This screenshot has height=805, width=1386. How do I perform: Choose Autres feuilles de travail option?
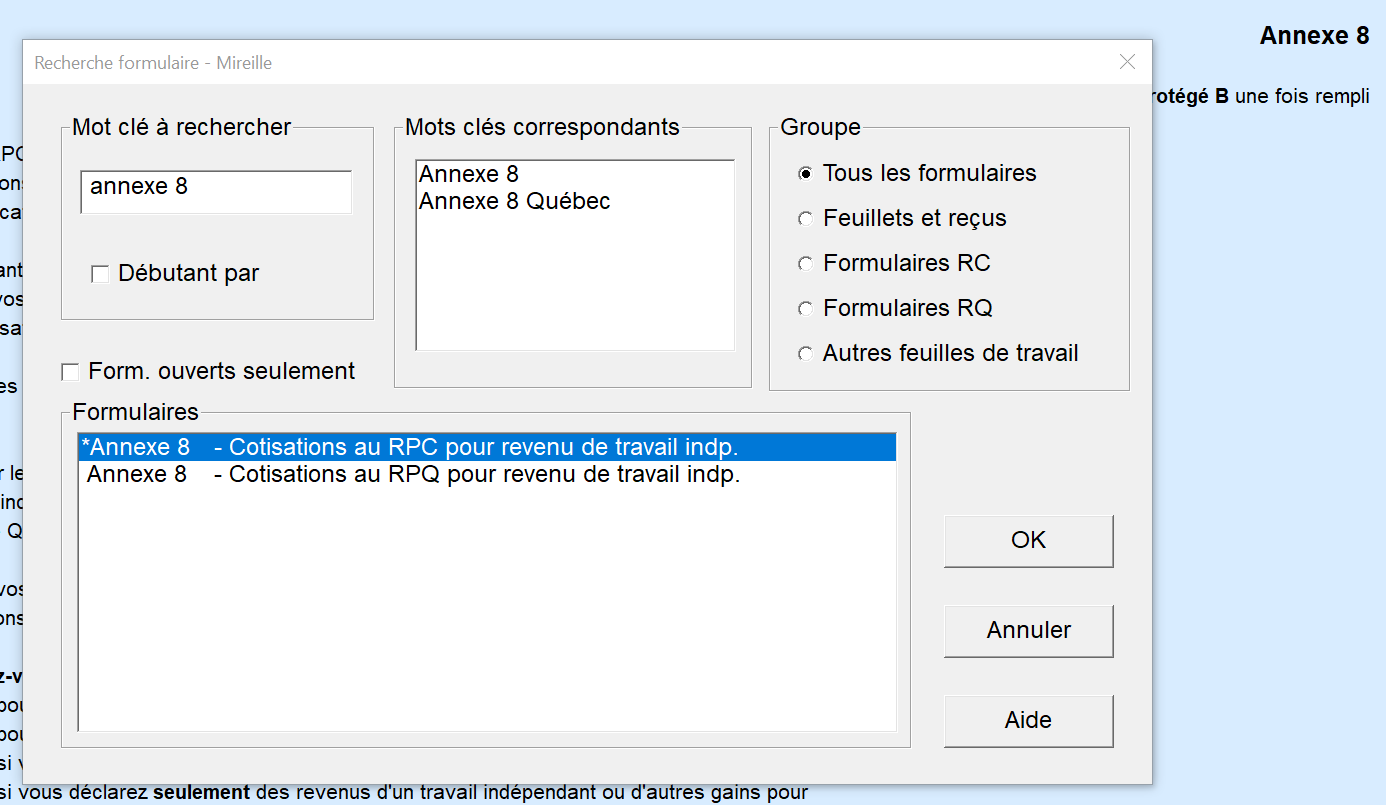tap(805, 354)
